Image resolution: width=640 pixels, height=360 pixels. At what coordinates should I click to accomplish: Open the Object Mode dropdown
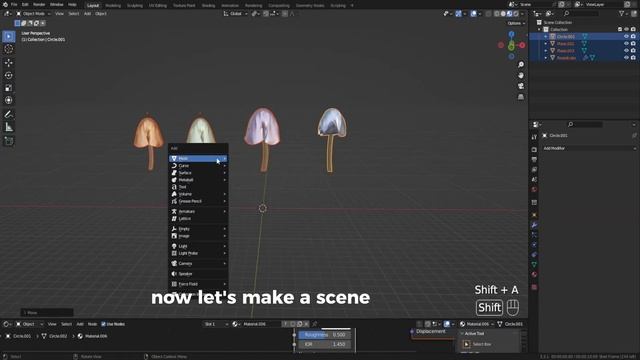[33, 13]
